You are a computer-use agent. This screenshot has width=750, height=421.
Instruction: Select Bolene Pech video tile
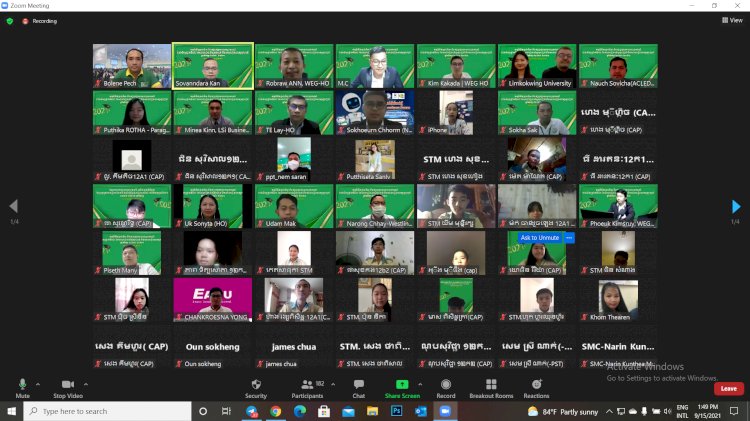pyautogui.click(x=132, y=66)
